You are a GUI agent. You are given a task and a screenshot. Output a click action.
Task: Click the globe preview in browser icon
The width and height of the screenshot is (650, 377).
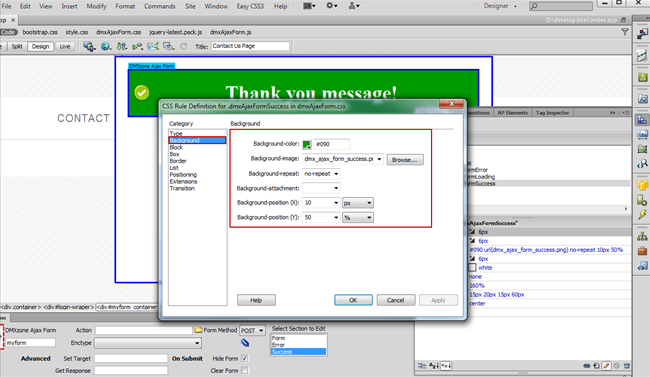click(x=106, y=46)
